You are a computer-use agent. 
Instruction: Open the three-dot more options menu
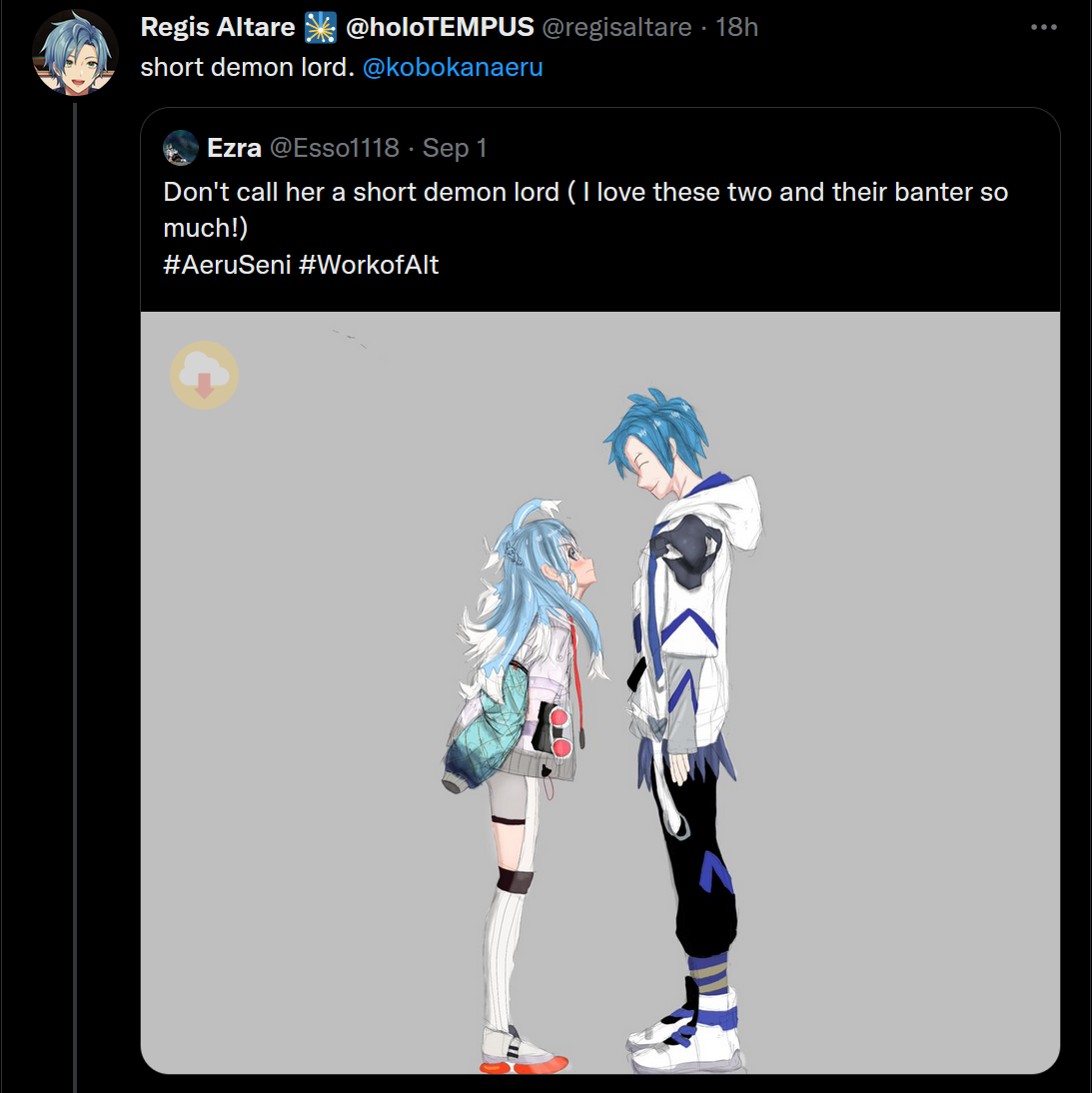pyautogui.click(x=1043, y=27)
